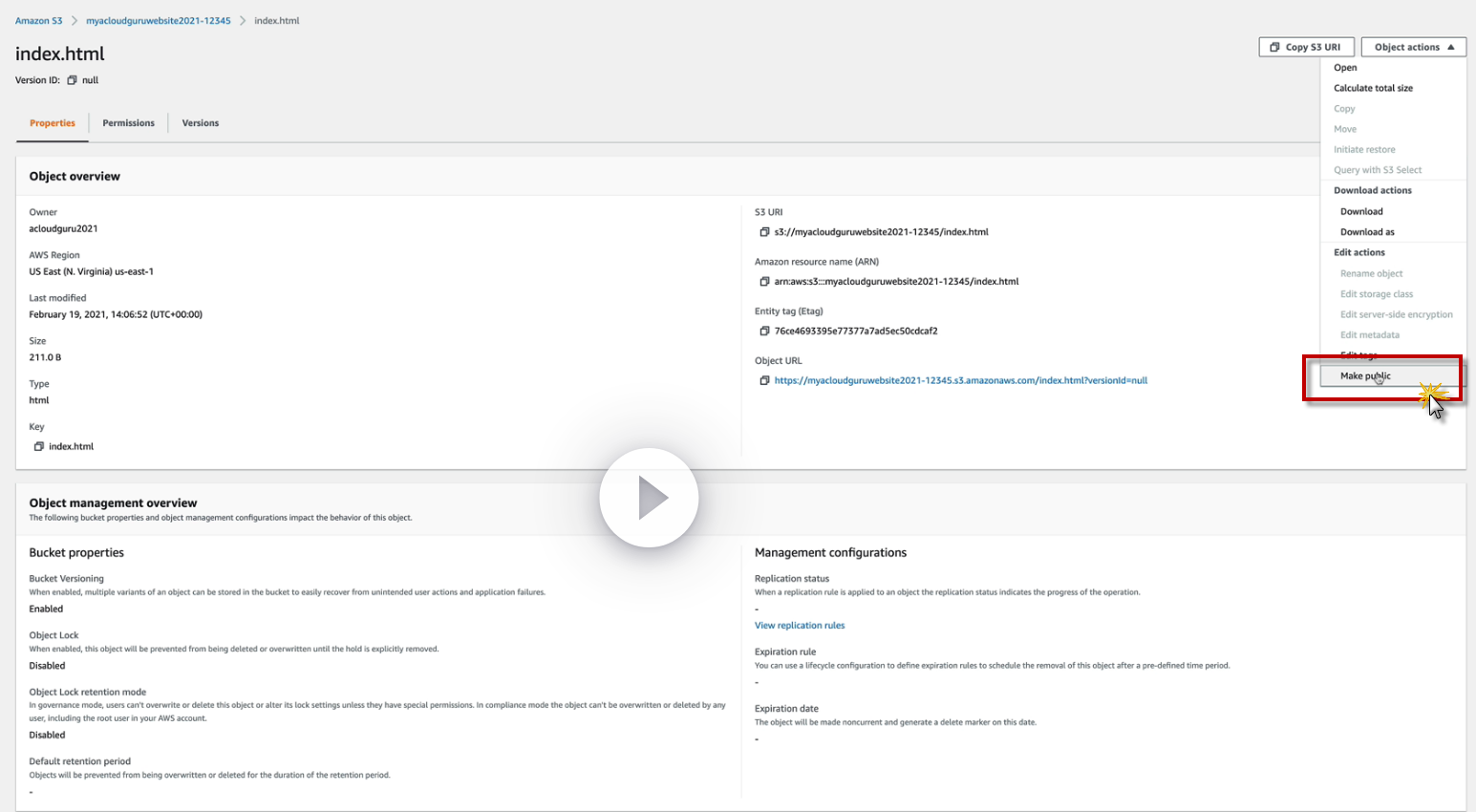Play the video with the center play button
The width and height of the screenshot is (1476, 812).
coord(649,498)
